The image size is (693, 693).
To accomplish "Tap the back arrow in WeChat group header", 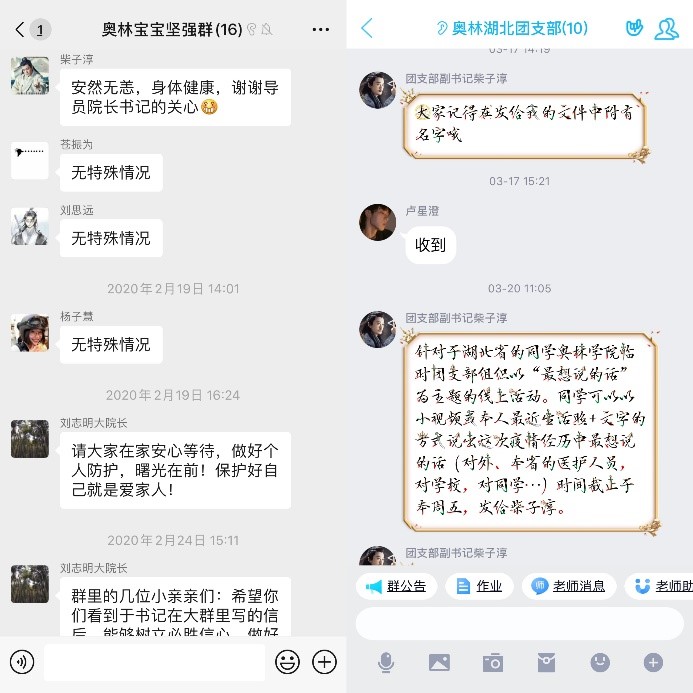I will tap(19, 30).
